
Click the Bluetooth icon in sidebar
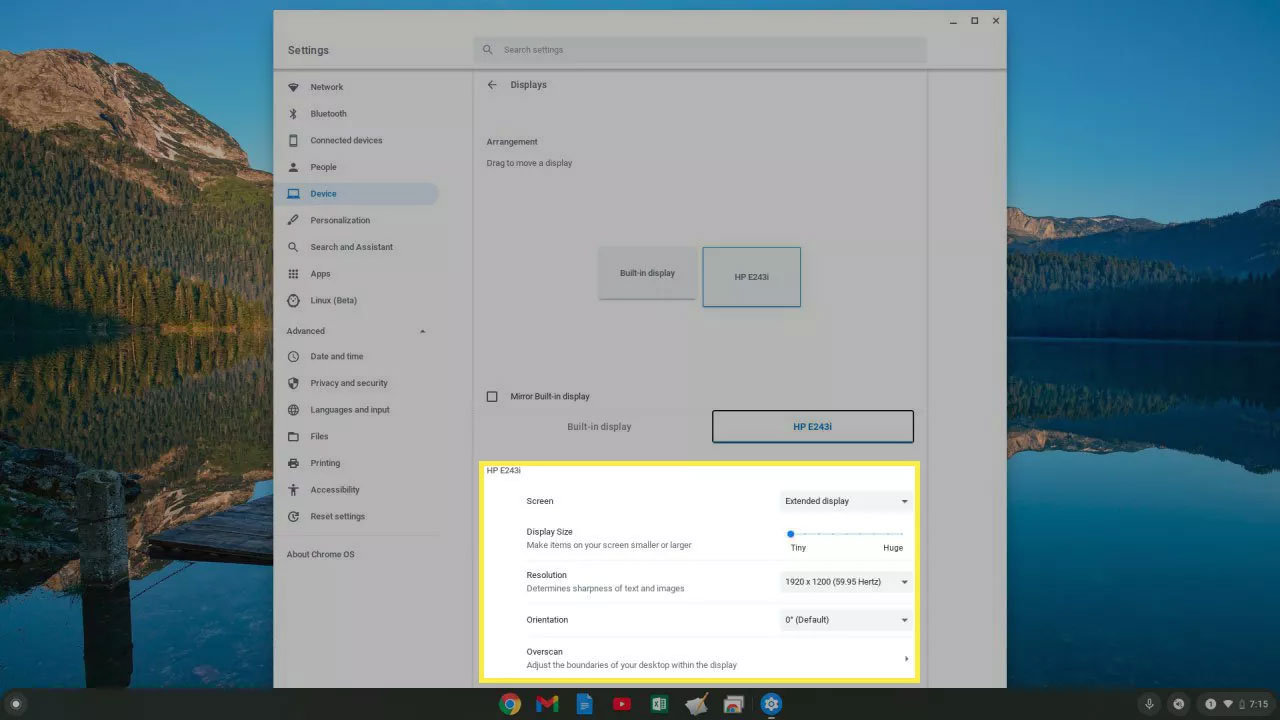[293, 114]
